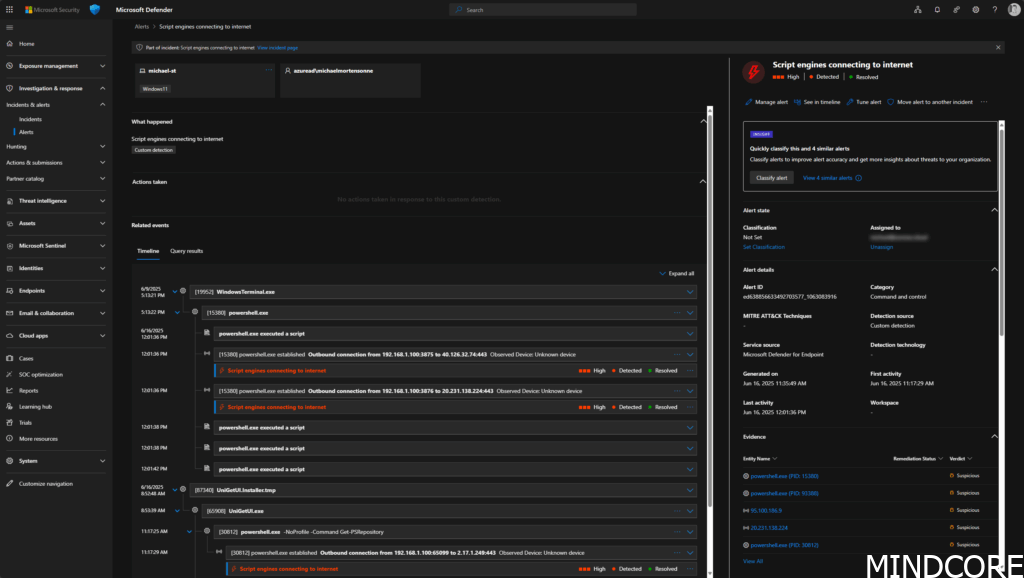The image size is (1024, 578).
Task: Click the Reports chart icon in sidebar
Action: 9,391
